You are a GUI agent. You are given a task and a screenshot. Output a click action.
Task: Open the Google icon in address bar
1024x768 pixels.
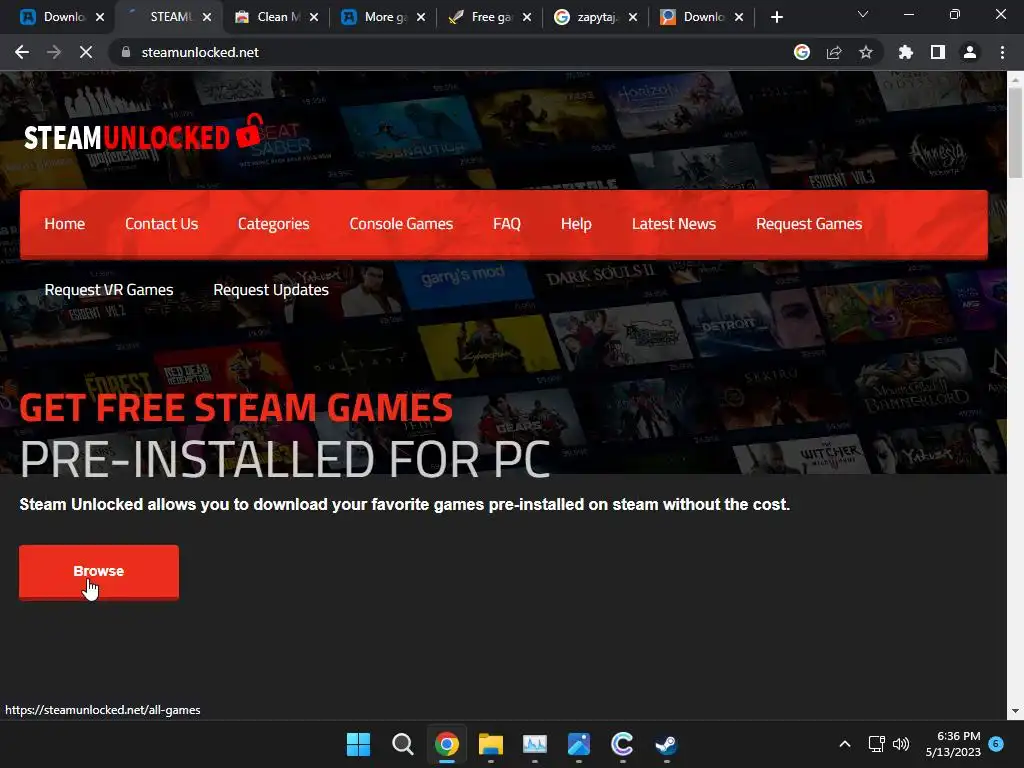point(802,52)
